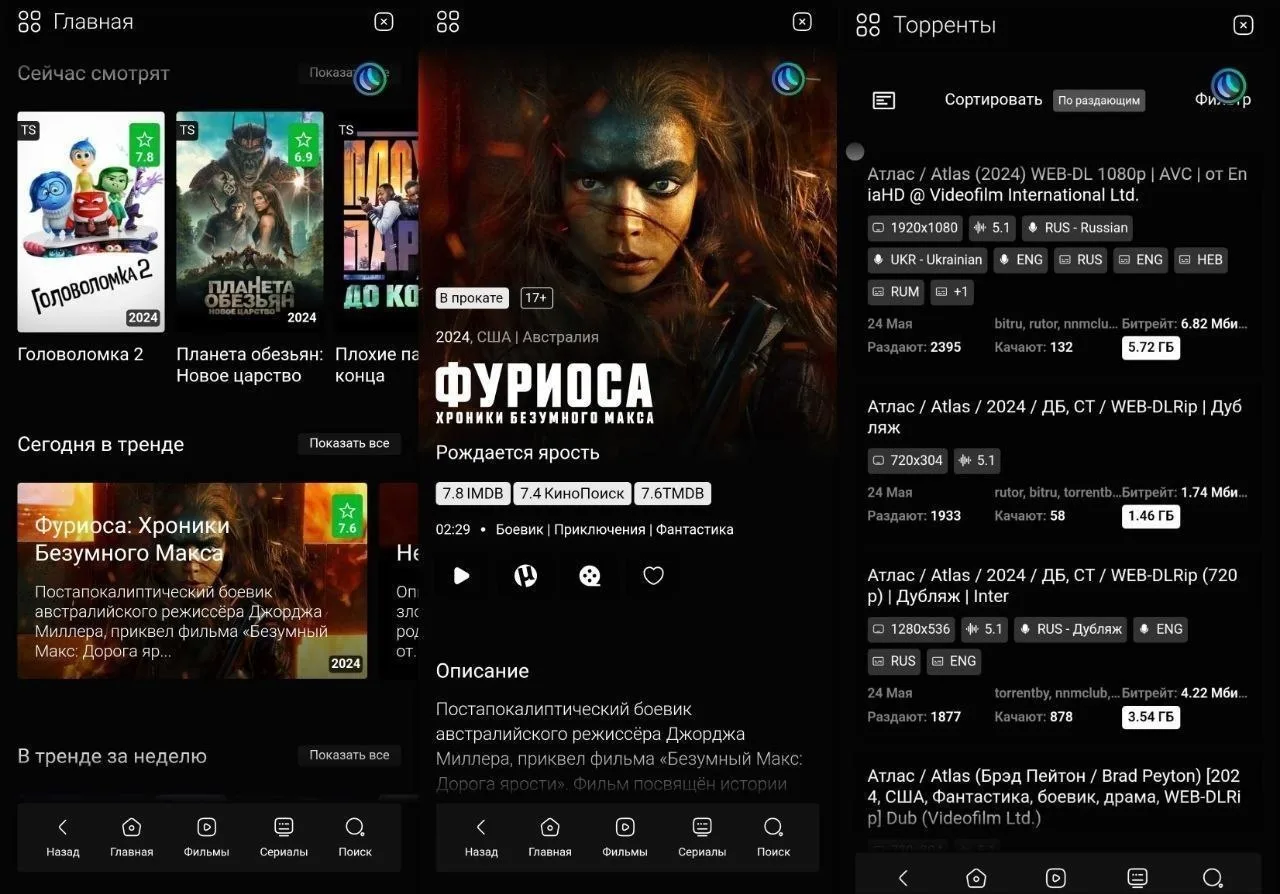Click the list view icon left of Сортировать
1280x894 pixels.
(x=884, y=100)
